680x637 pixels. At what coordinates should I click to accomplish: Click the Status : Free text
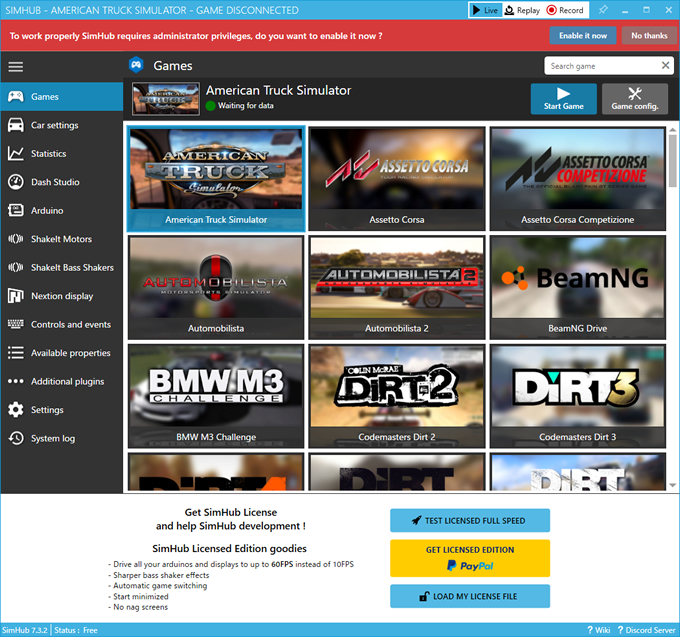coord(76,630)
